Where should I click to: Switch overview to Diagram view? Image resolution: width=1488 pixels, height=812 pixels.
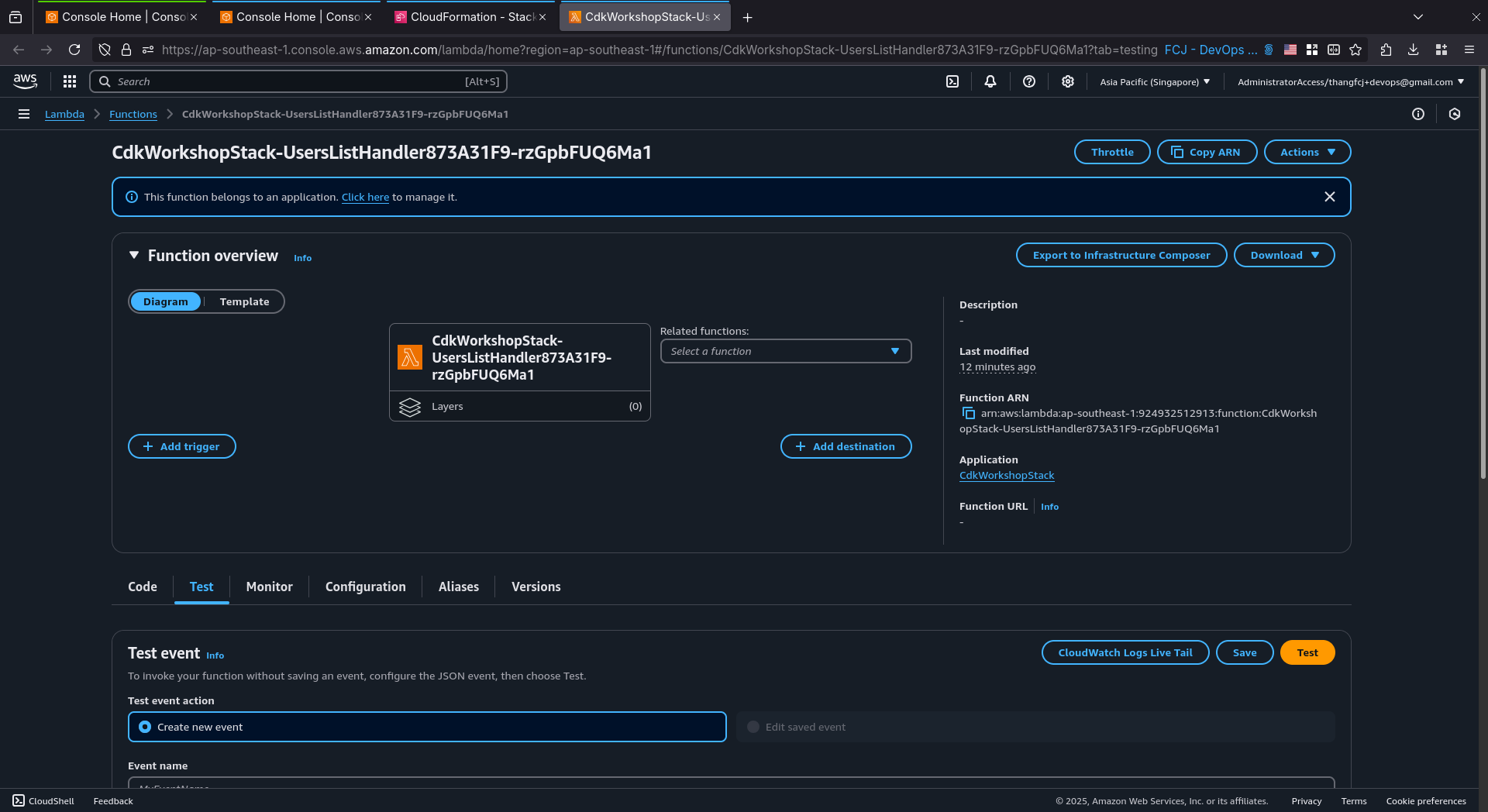tap(166, 301)
